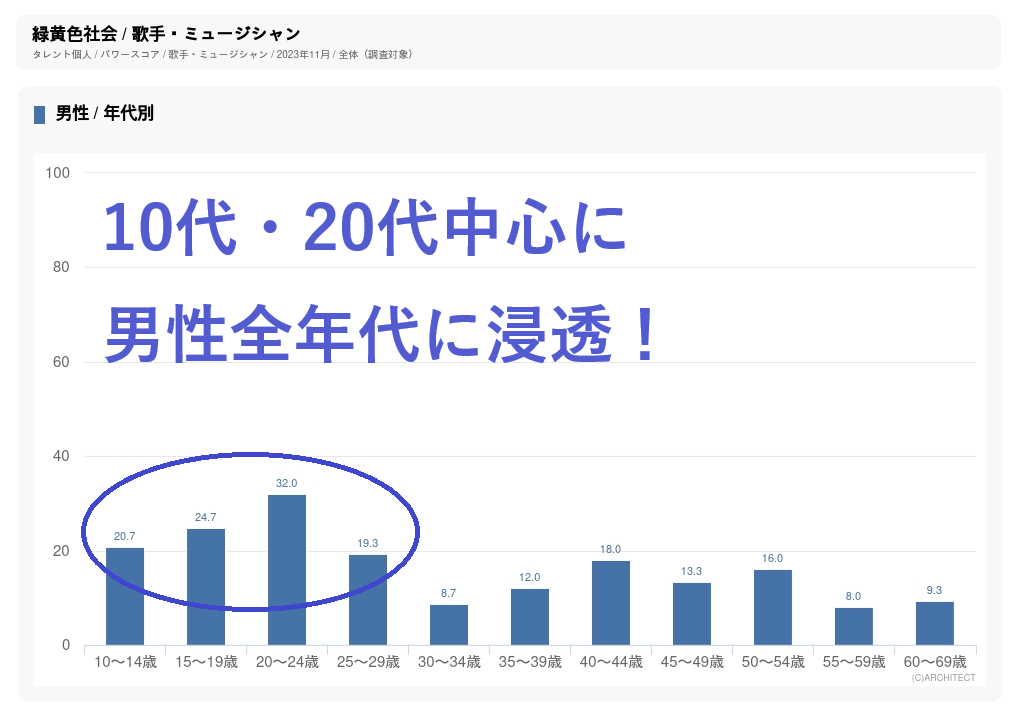The width and height of the screenshot is (1024, 717).
Task: Click the 19.3 value label
Action: [x=368, y=543]
